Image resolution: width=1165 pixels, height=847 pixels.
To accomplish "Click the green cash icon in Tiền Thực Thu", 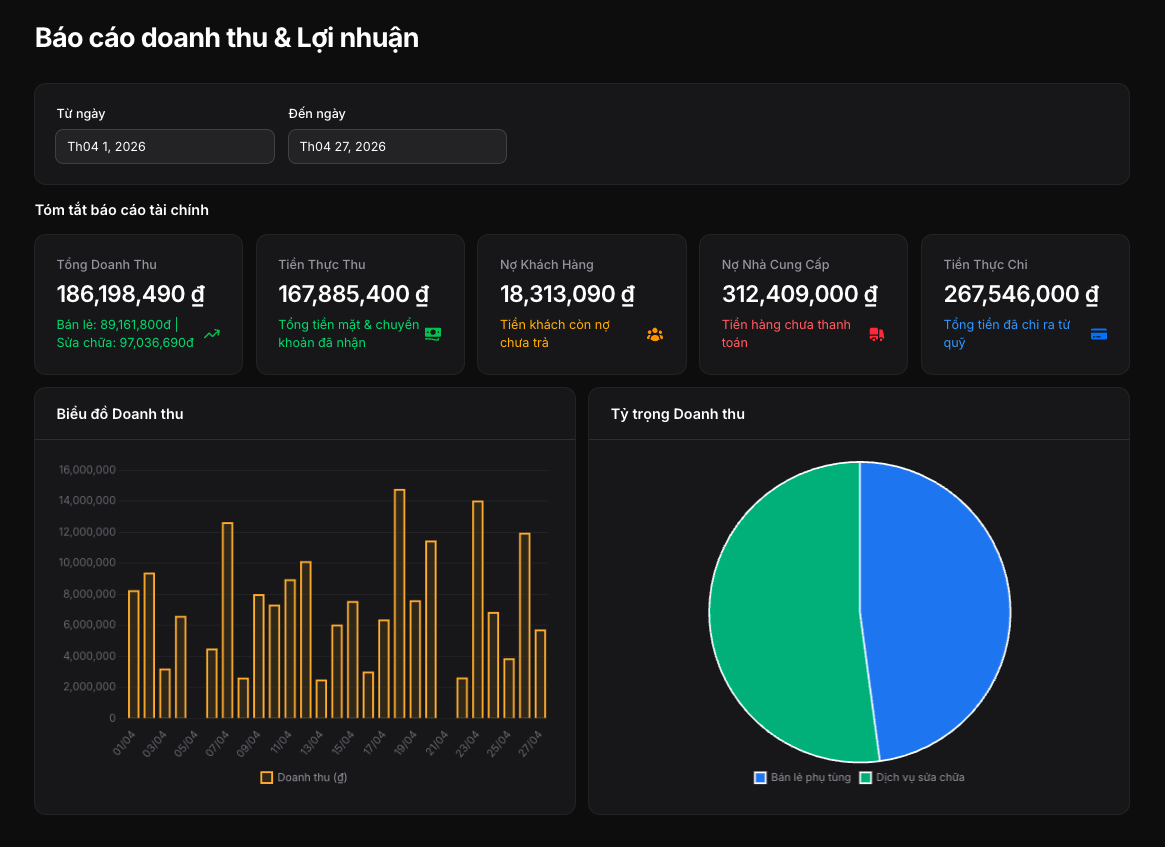I will [433, 334].
